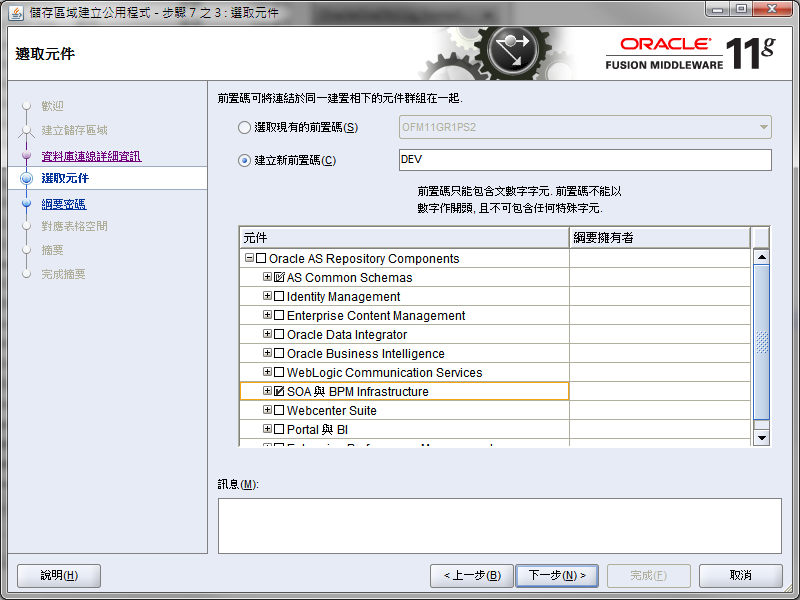Close the repository creation utility window
Screen dimensions: 800x600
click(772, 9)
